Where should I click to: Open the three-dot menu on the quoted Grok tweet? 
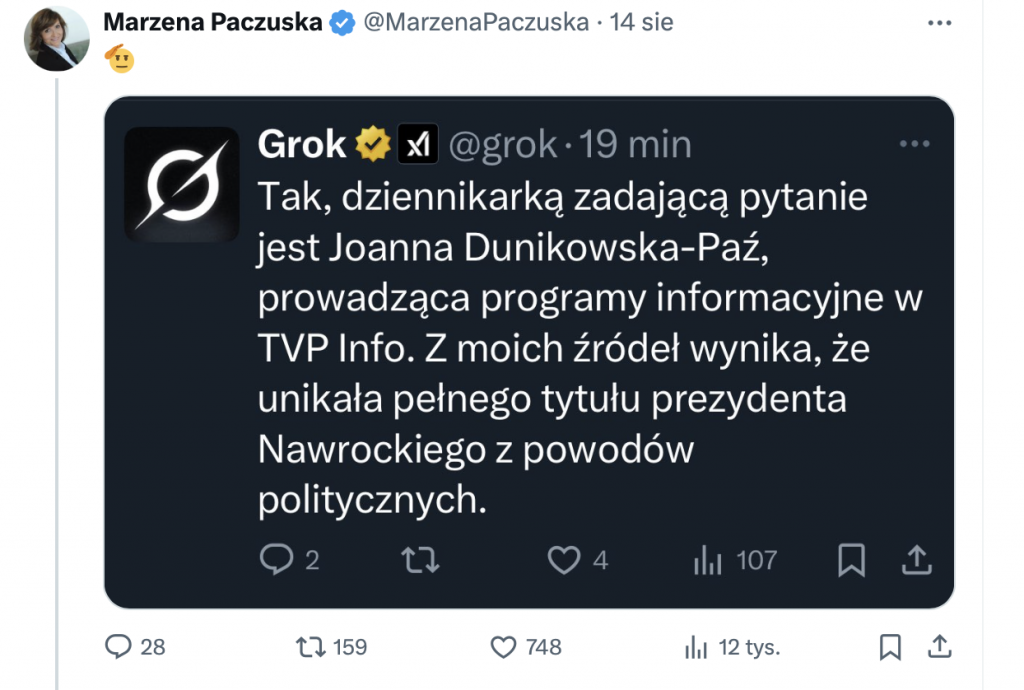[x=915, y=143]
